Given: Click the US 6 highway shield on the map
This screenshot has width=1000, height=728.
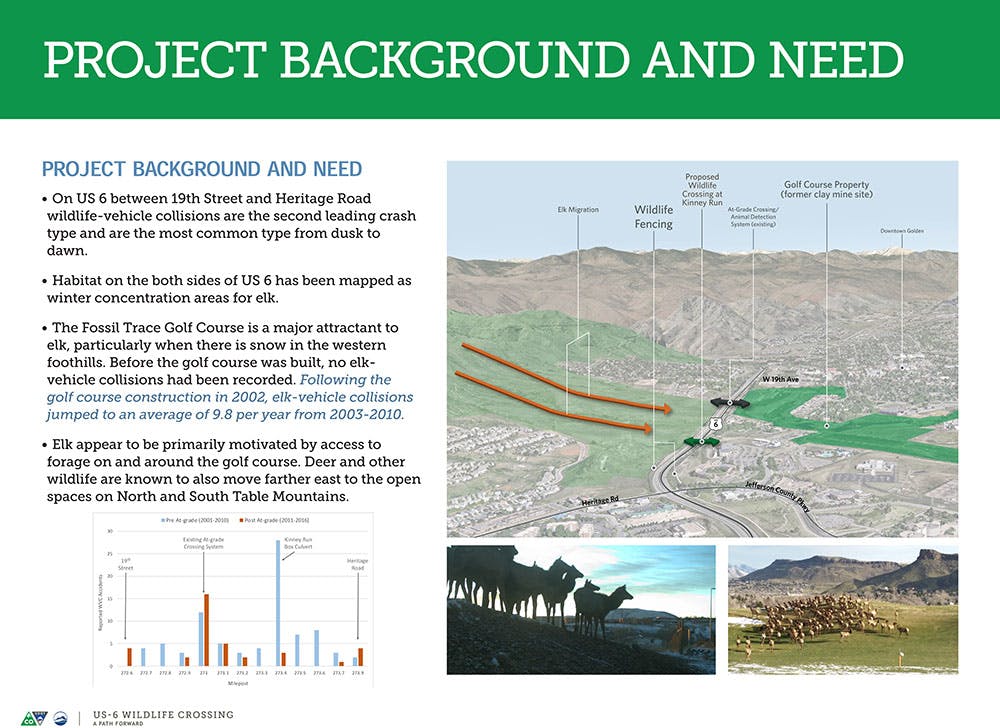Looking at the screenshot, I should pos(716,424).
